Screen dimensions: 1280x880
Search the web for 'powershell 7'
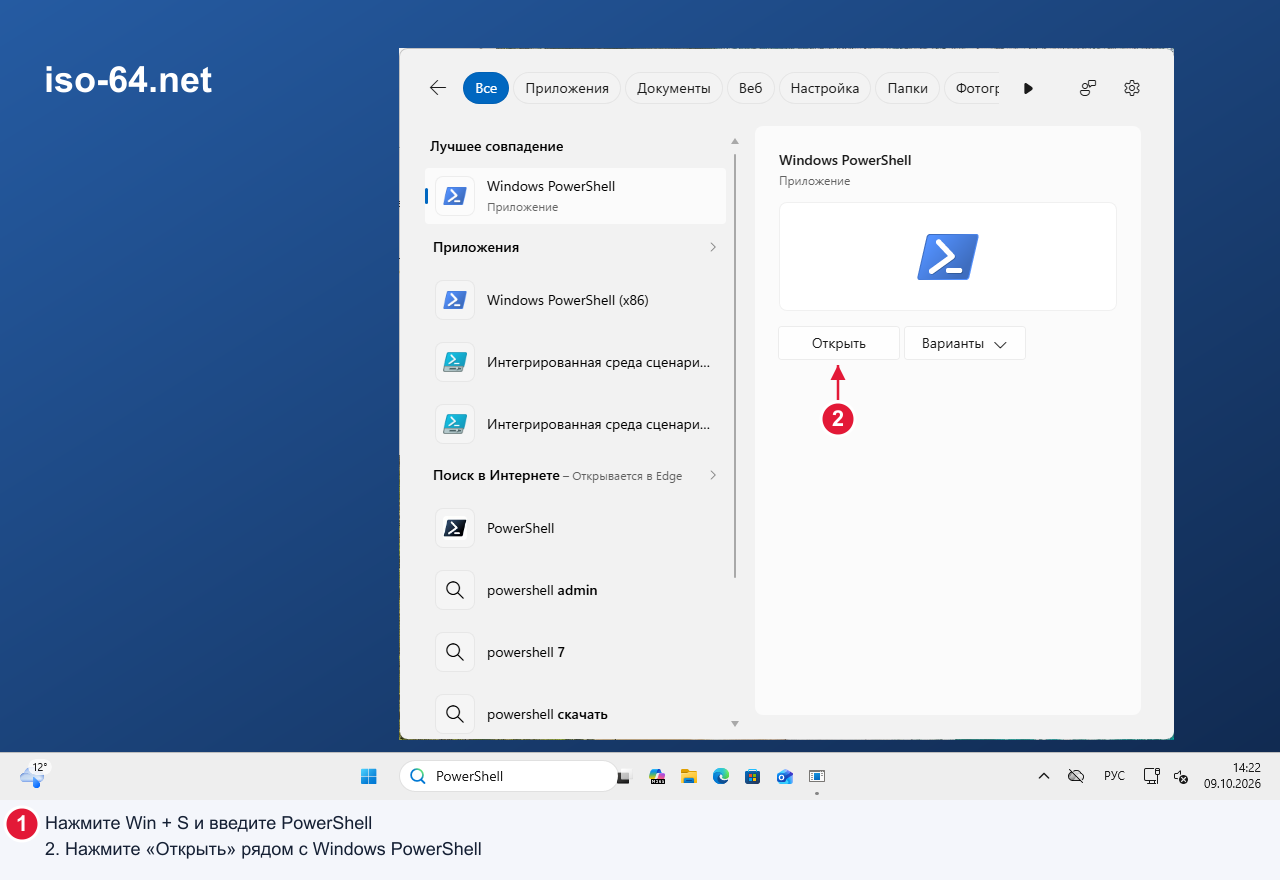click(x=576, y=652)
